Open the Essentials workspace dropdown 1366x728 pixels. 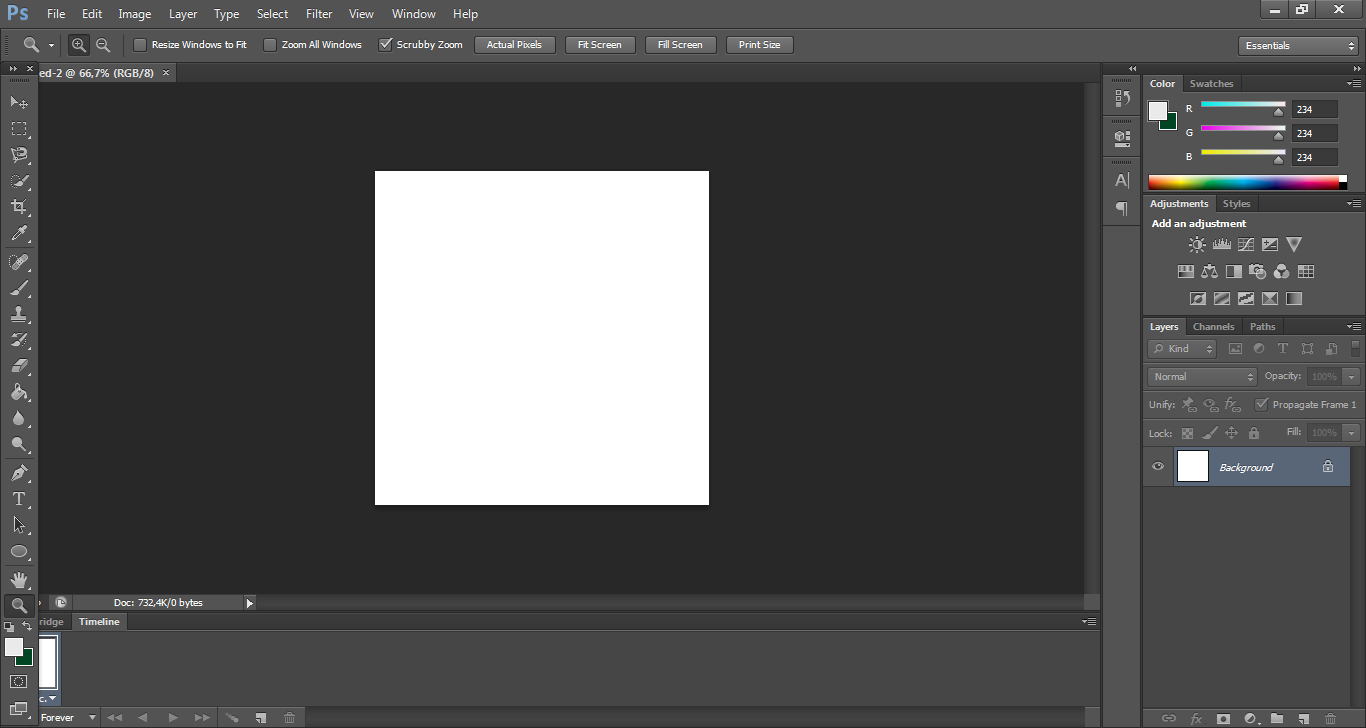[x=1298, y=46]
